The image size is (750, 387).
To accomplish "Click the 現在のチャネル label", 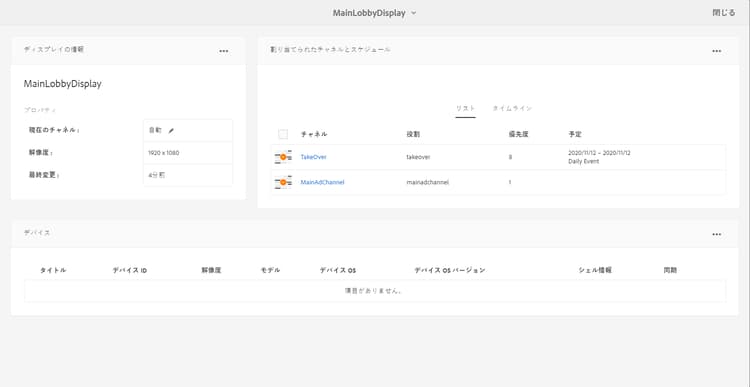I will [54, 130].
